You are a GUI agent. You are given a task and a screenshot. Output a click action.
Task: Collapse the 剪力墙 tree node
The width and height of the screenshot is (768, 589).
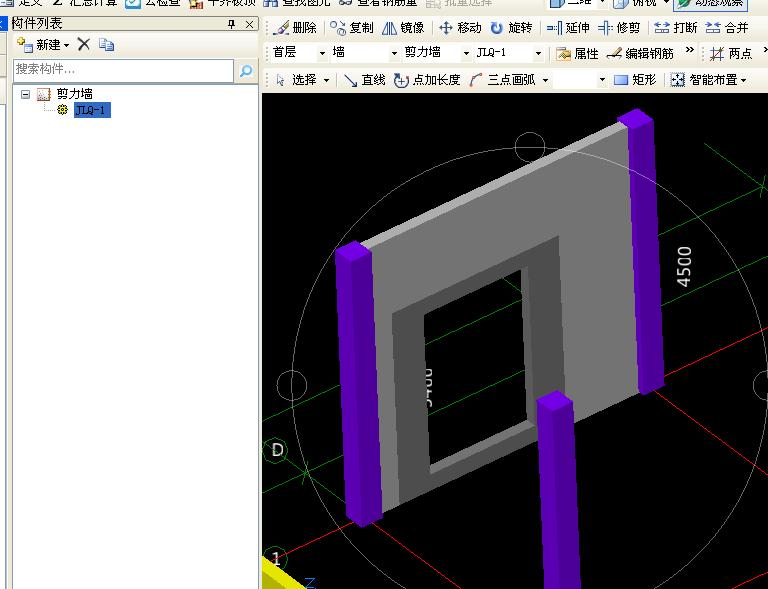pos(25,94)
